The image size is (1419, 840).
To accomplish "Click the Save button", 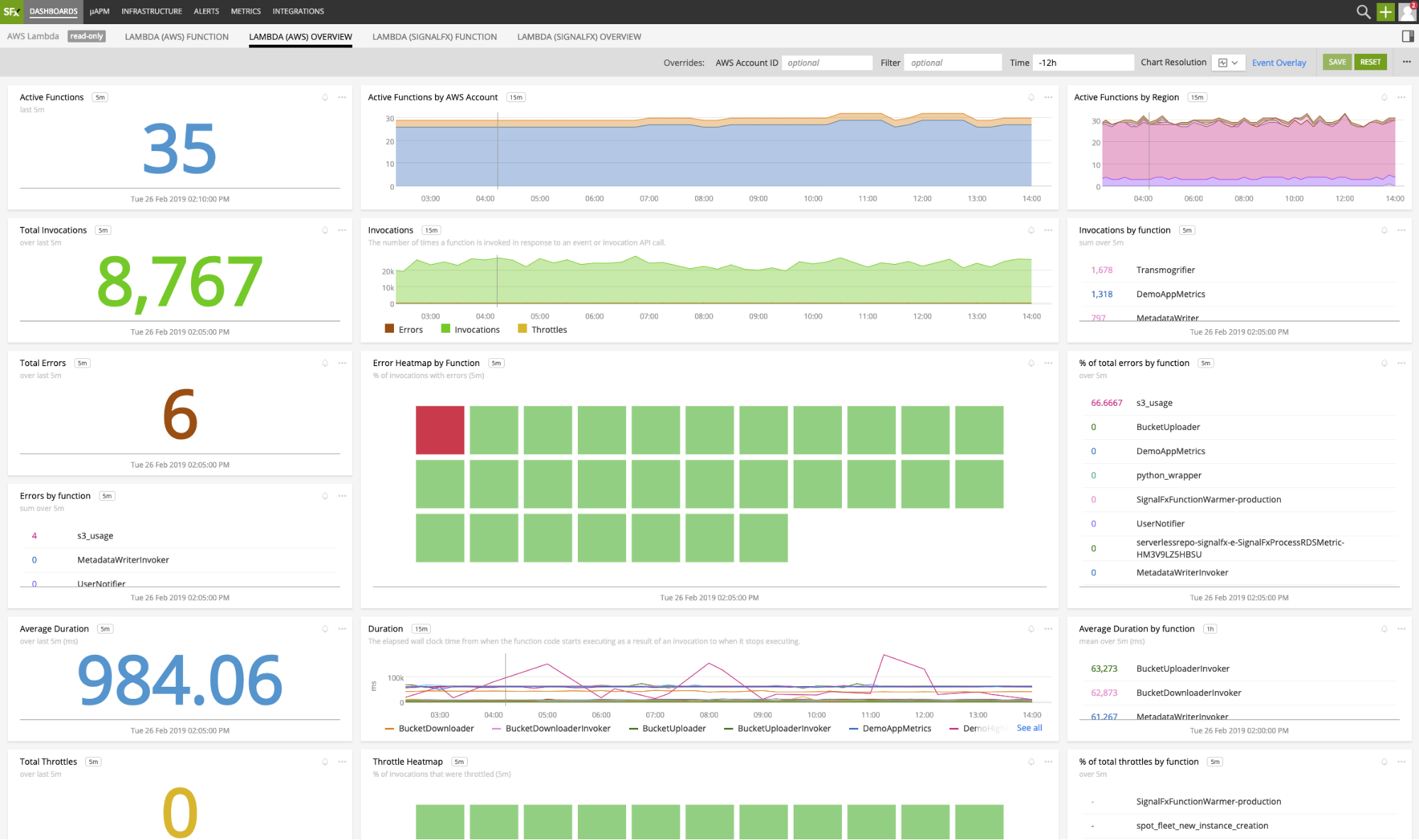I will pos(1337,62).
